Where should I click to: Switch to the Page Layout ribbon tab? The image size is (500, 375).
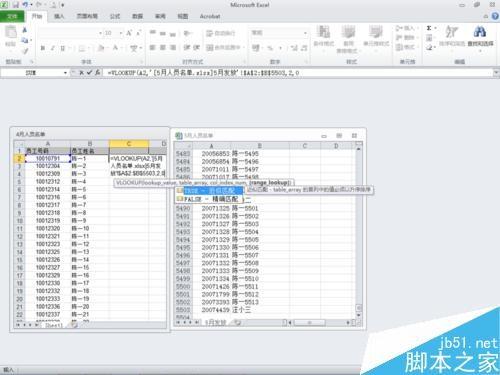(x=87, y=16)
